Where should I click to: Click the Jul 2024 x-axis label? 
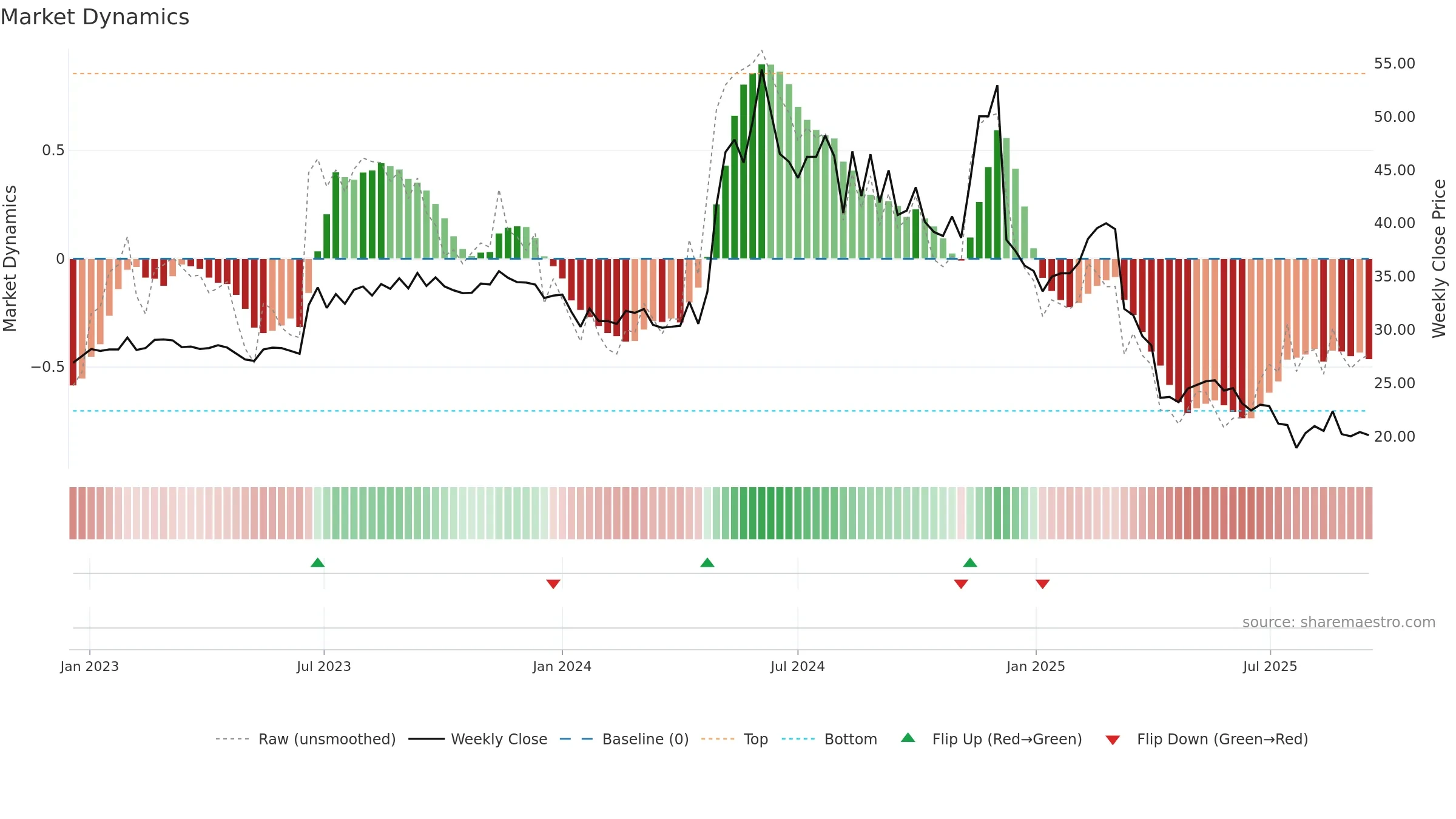798,666
